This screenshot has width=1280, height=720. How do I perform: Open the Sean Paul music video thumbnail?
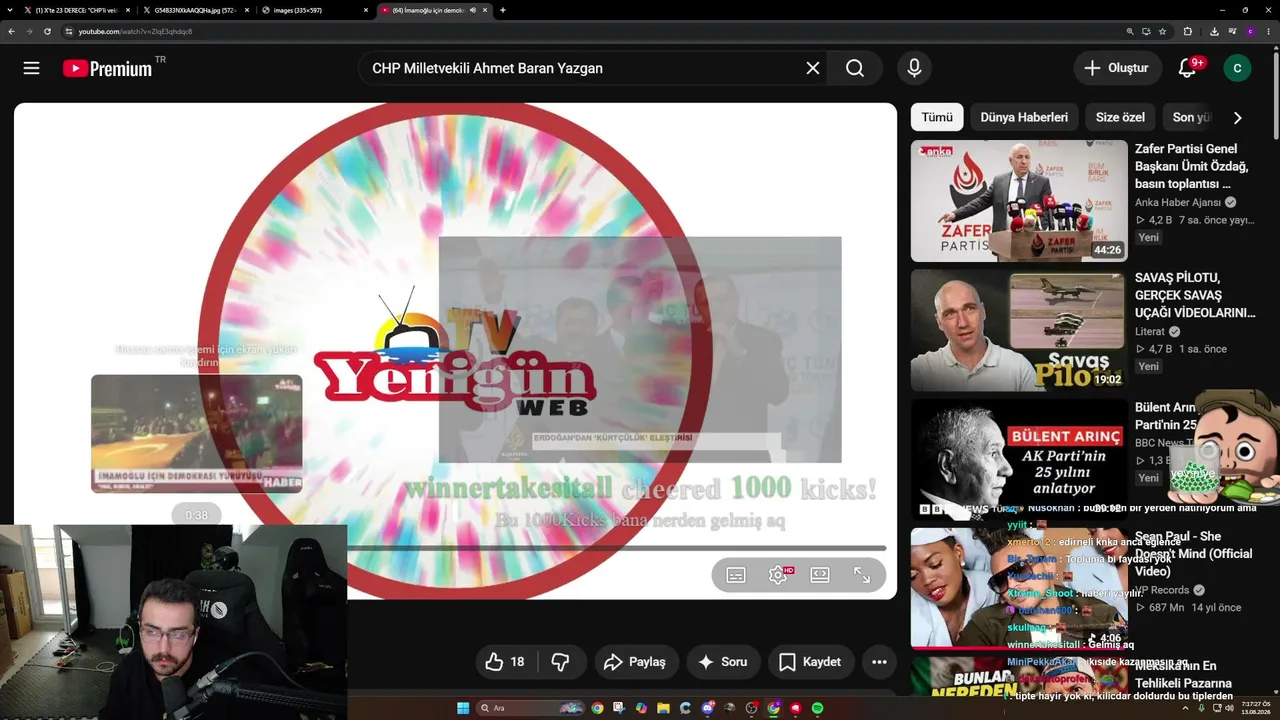click(x=1019, y=589)
